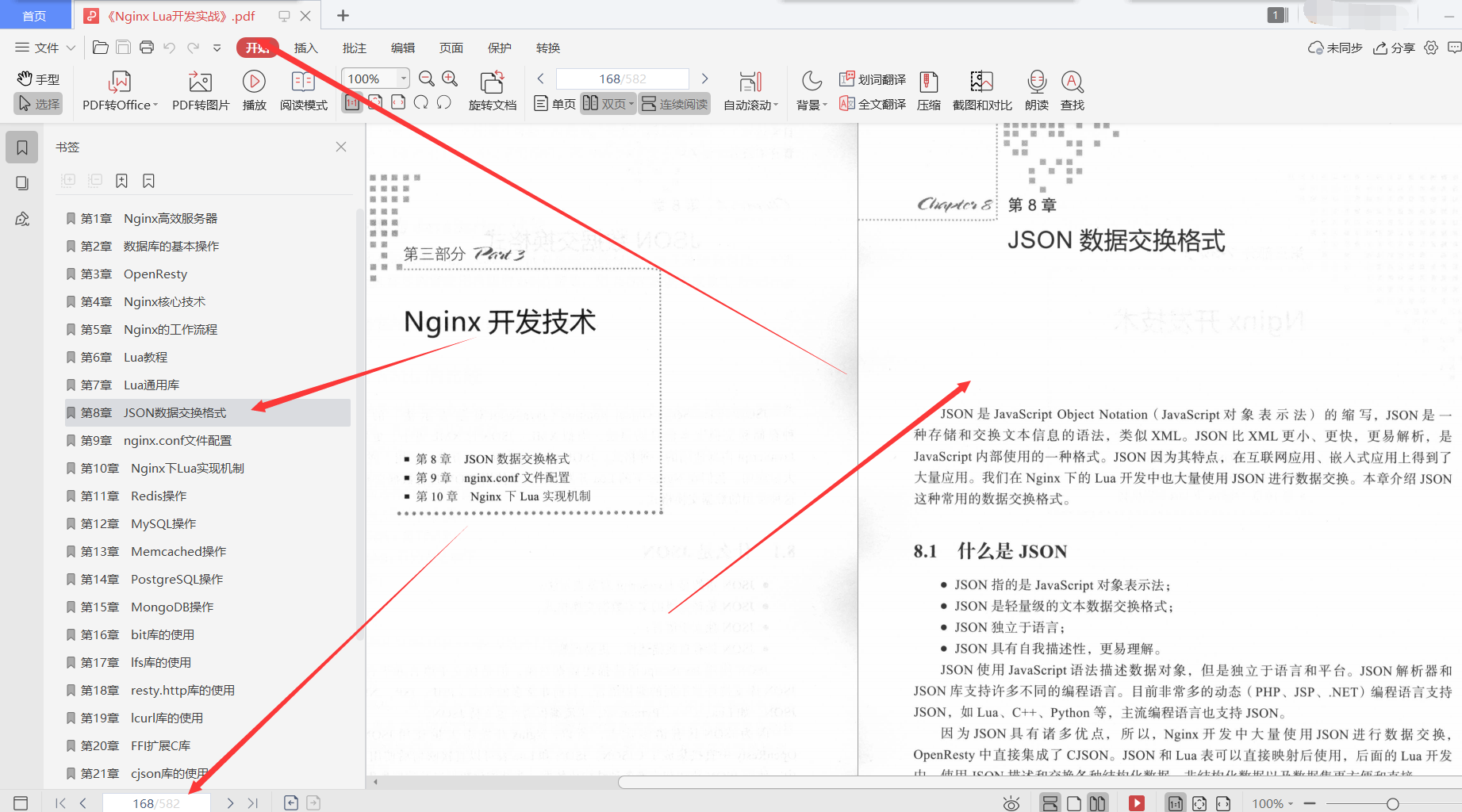1462x812 pixels.
Task: Click PDF转Office conversion button
Action: 118,90
